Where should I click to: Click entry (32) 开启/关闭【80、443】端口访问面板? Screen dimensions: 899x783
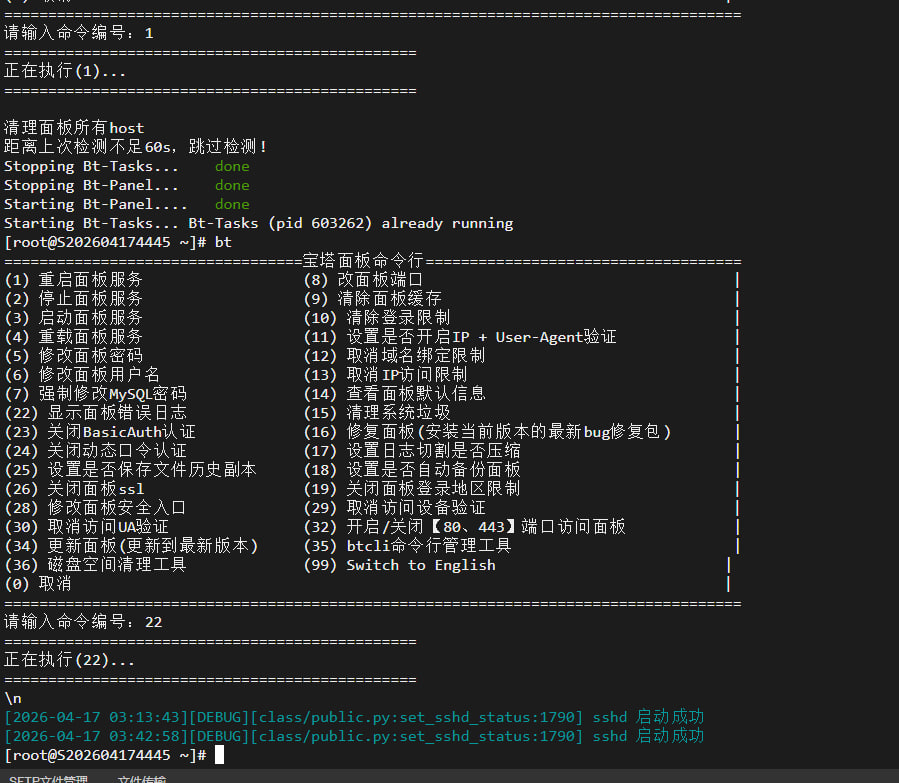464,526
